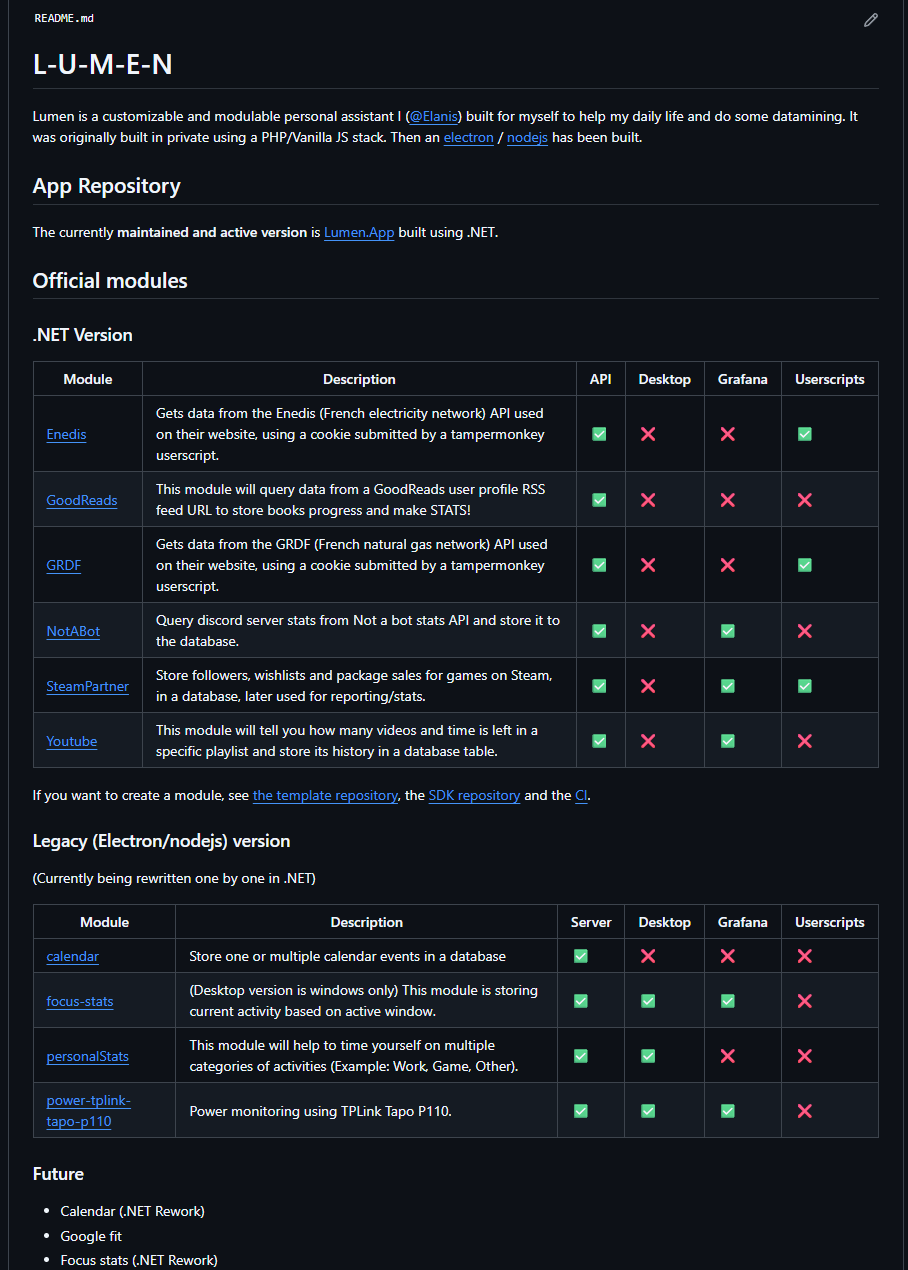Image resolution: width=908 pixels, height=1270 pixels.
Task: Click green check in NotABot Grafana column
Action: (x=728, y=631)
